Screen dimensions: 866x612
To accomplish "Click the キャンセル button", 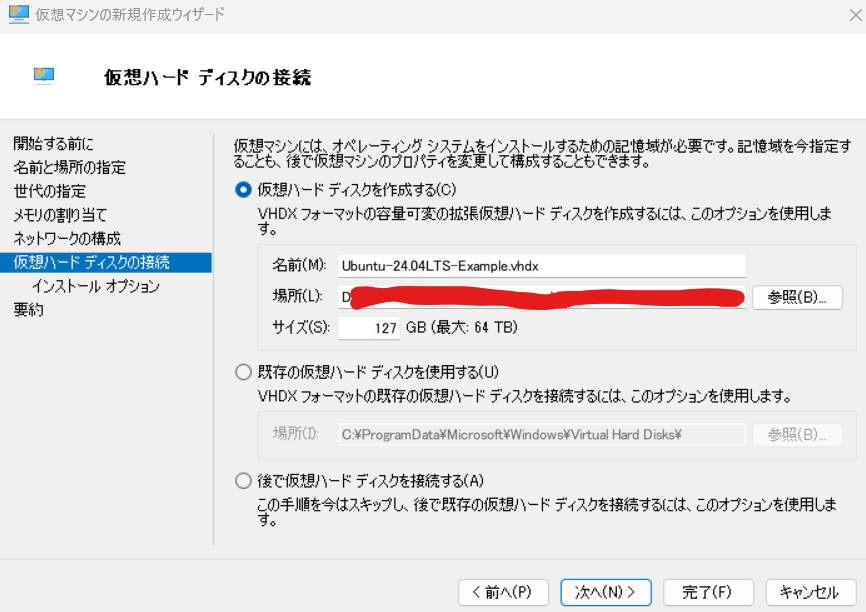I will (811, 593).
